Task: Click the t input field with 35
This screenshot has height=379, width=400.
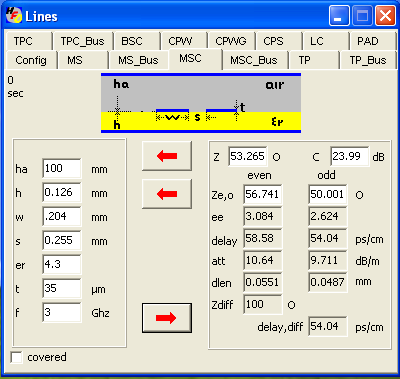Action: [62, 288]
